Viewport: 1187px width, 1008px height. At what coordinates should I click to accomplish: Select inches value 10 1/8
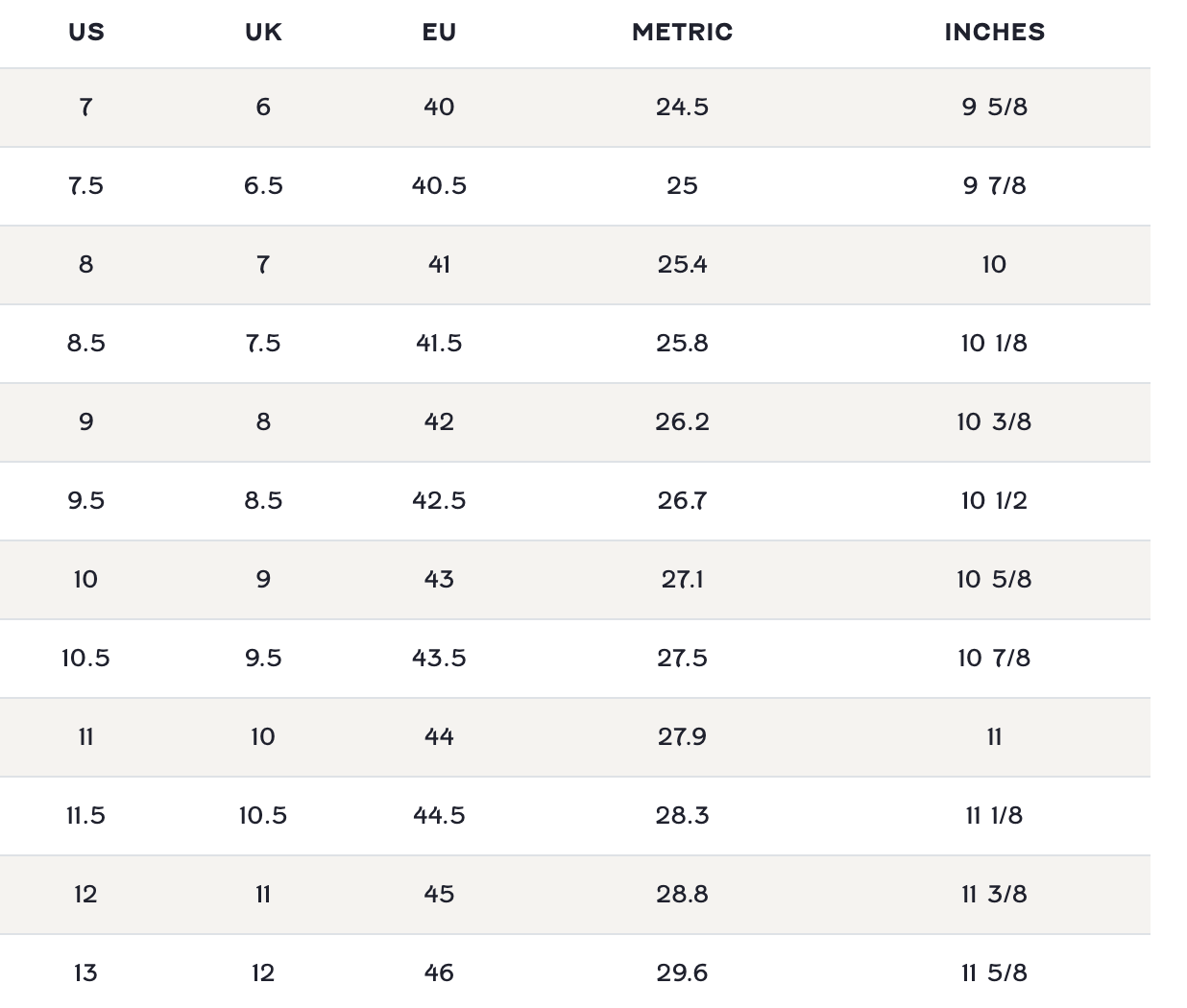[994, 343]
